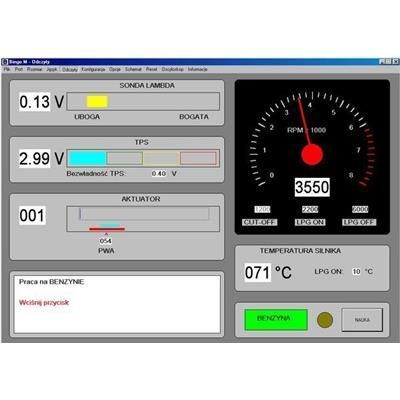The width and height of the screenshot is (400, 400).
Task: Click the green BENZYNA button
Action: tap(276, 320)
